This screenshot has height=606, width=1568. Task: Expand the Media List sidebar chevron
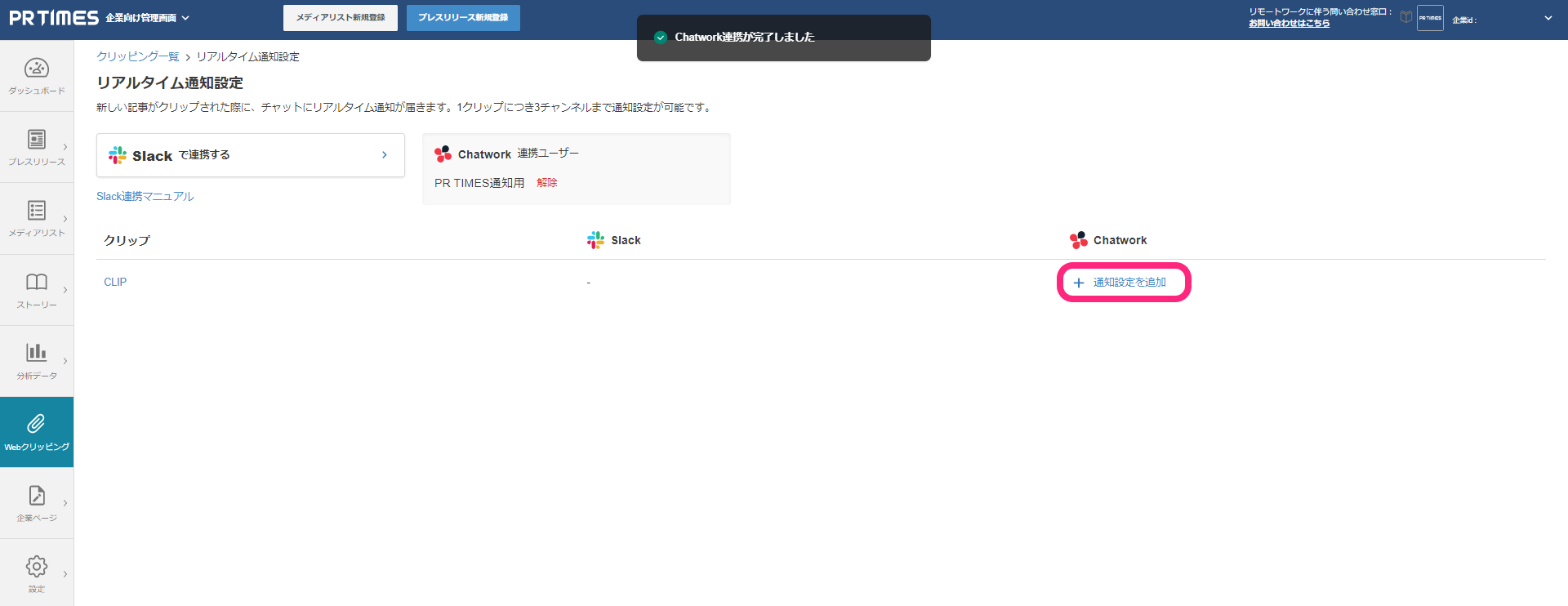[65, 219]
